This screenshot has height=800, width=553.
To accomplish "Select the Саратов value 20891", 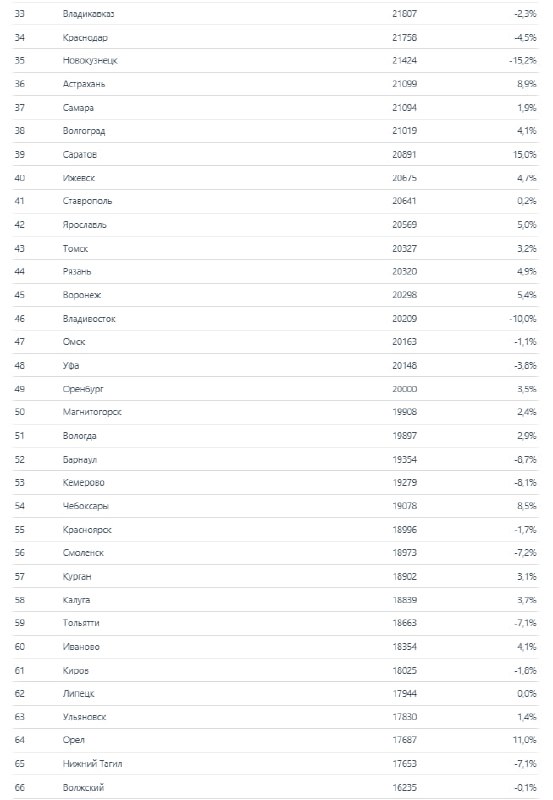I will [x=405, y=155].
